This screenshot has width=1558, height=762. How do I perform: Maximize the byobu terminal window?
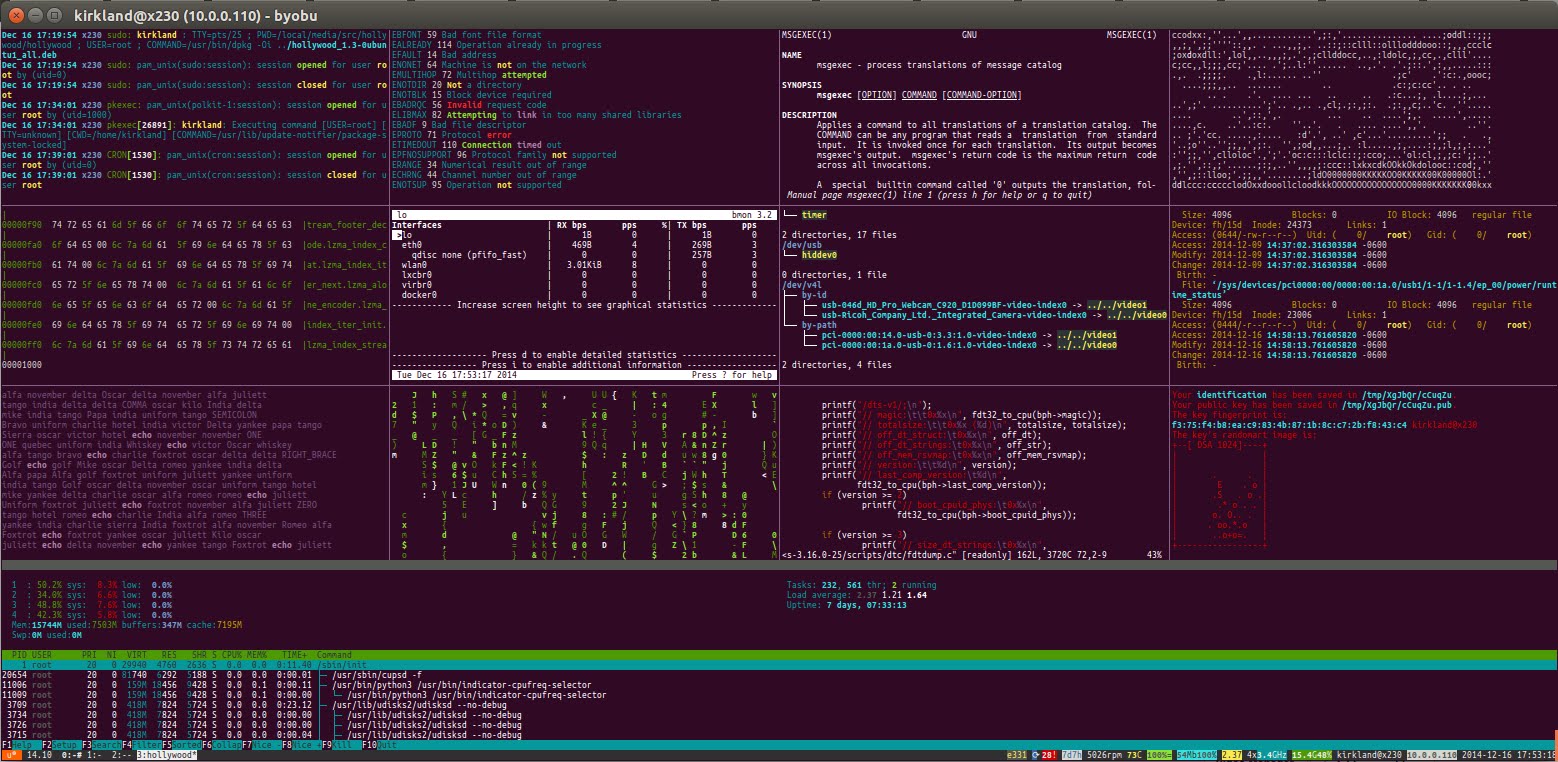(x=52, y=15)
